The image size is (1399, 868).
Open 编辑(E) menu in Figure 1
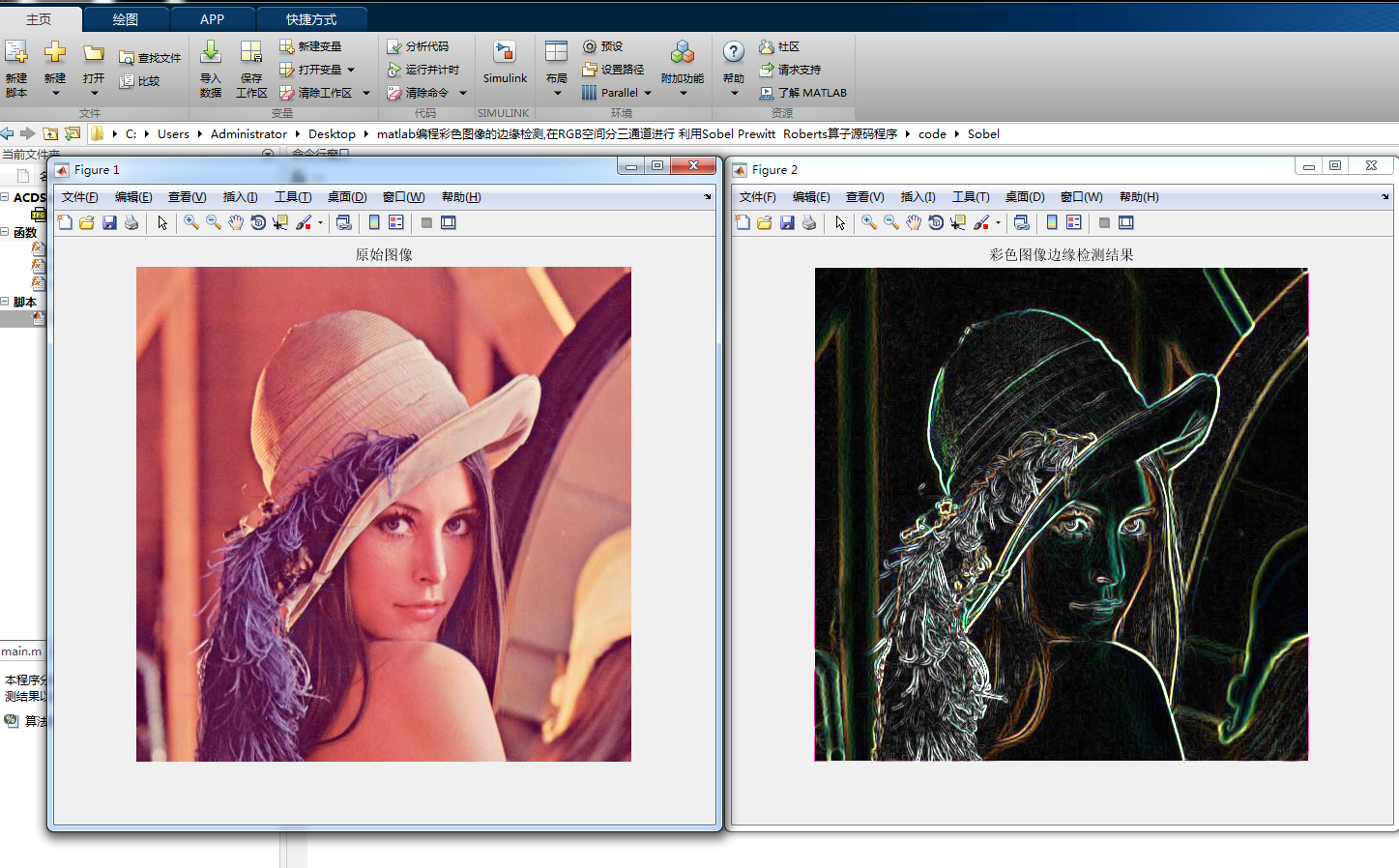click(x=133, y=197)
